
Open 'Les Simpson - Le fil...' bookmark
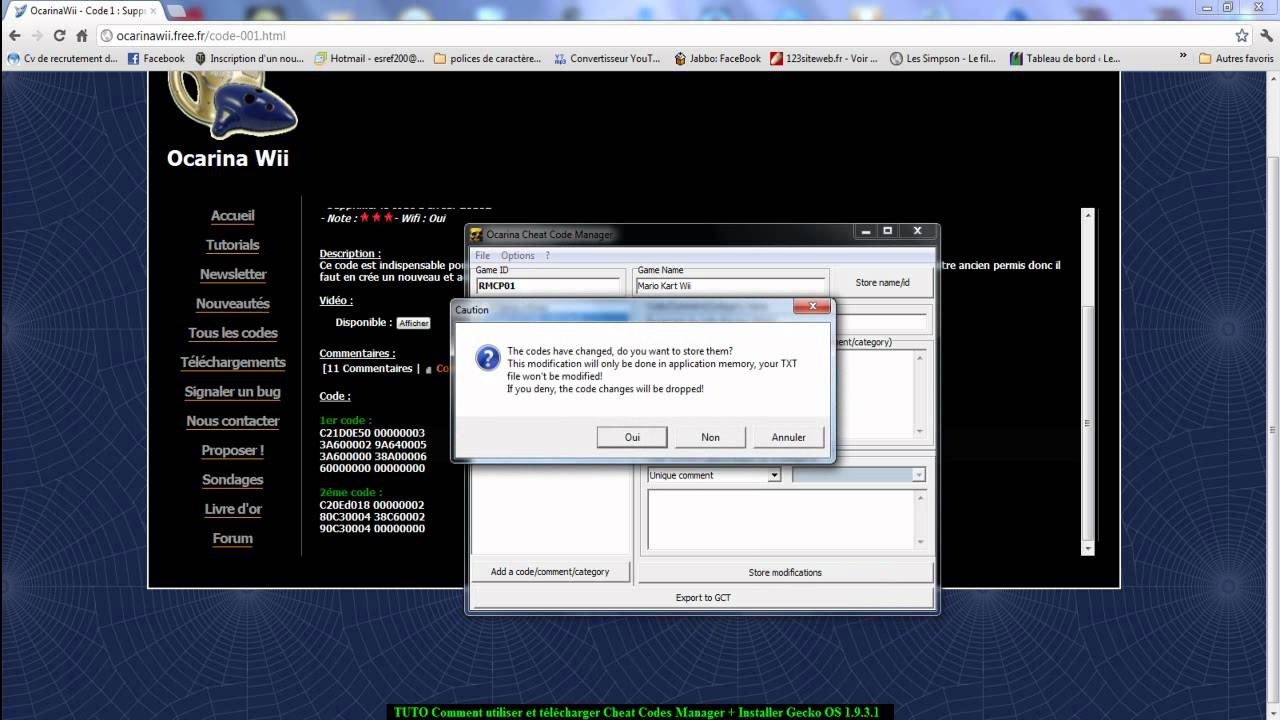click(x=943, y=59)
